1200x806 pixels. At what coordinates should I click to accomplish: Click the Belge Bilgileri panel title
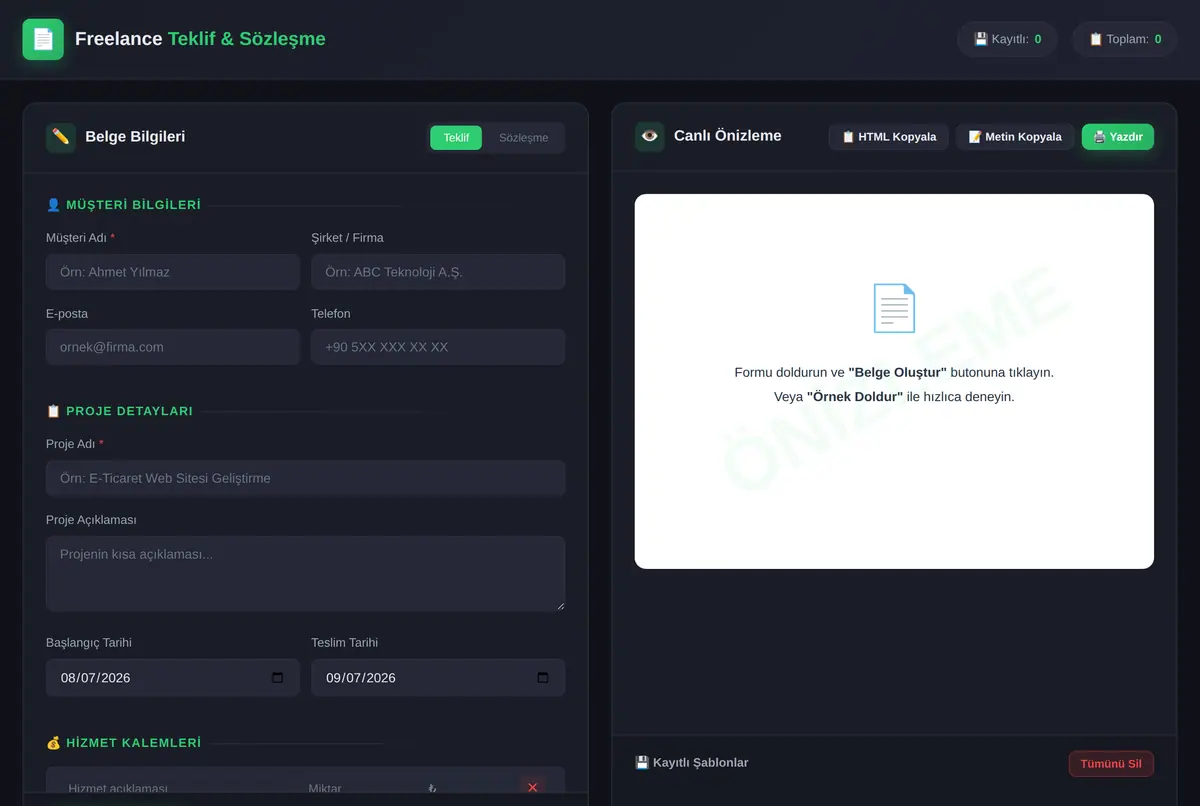(x=135, y=137)
